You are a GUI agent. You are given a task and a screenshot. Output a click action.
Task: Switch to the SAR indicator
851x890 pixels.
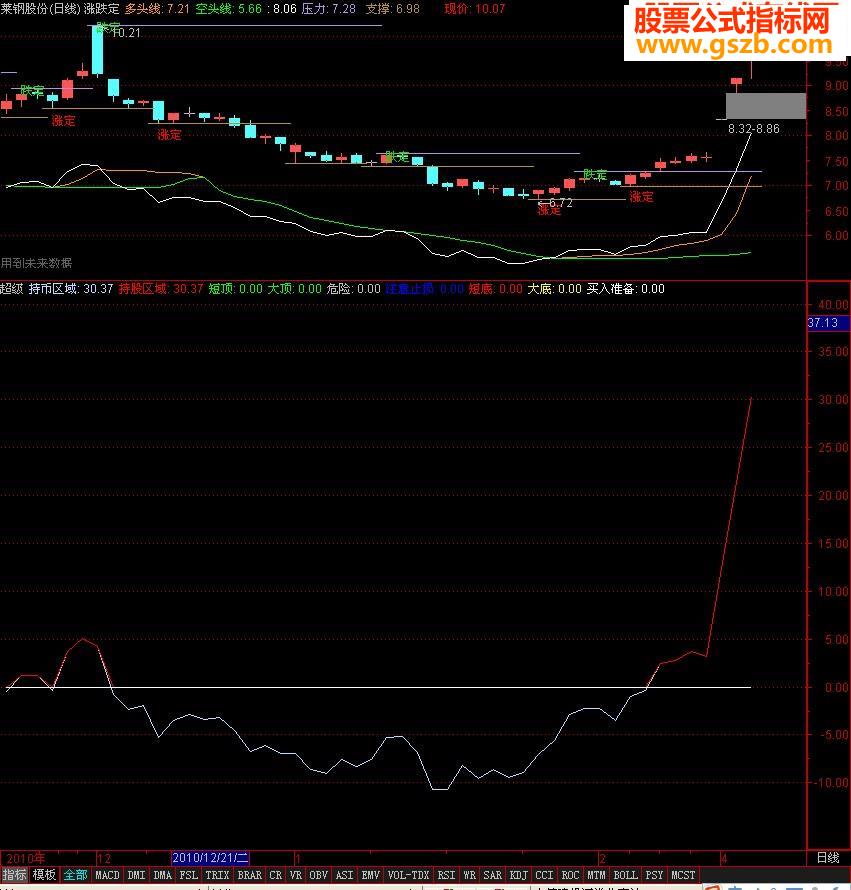(492, 875)
